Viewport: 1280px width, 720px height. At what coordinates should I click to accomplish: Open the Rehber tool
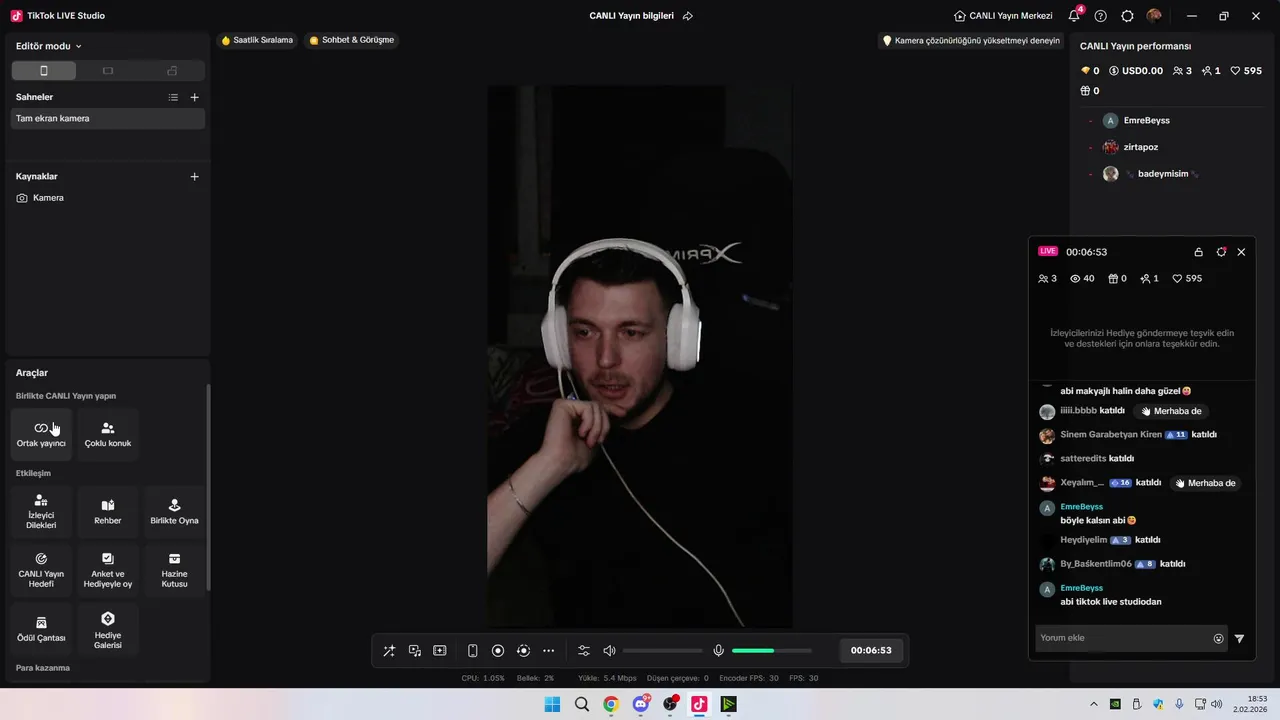108,512
